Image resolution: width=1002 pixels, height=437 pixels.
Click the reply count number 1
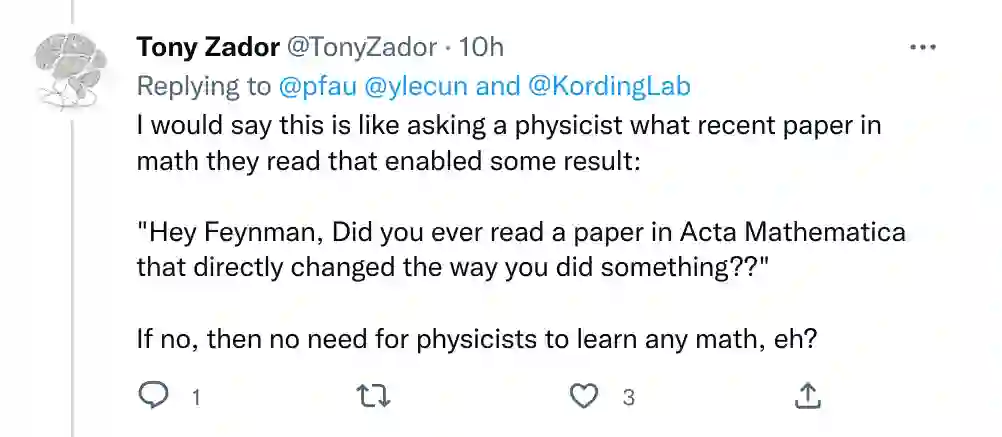(196, 398)
